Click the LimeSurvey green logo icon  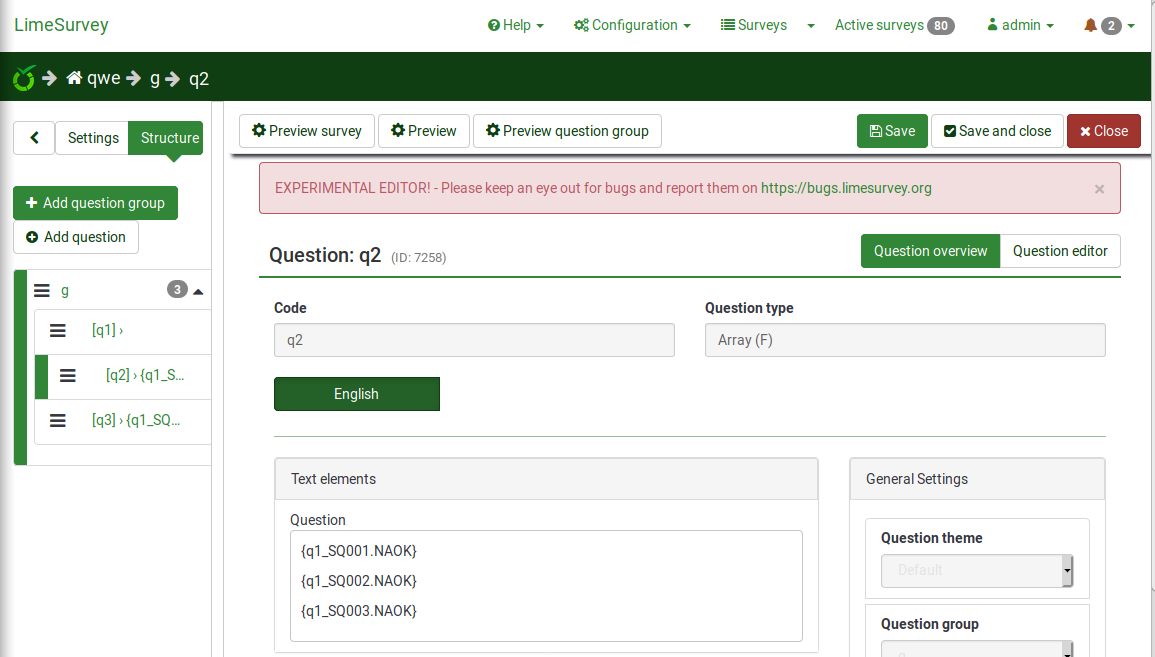tap(24, 78)
